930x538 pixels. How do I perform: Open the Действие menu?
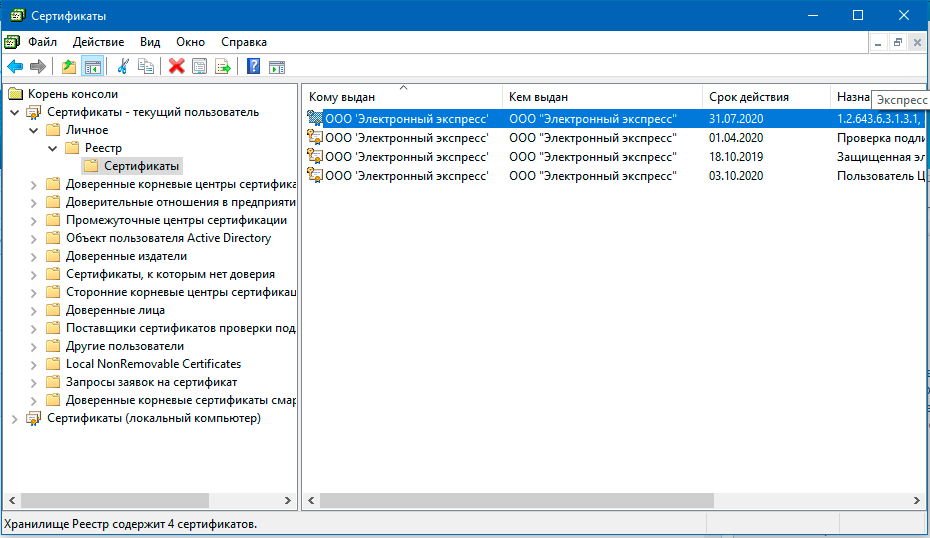coord(98,42)
